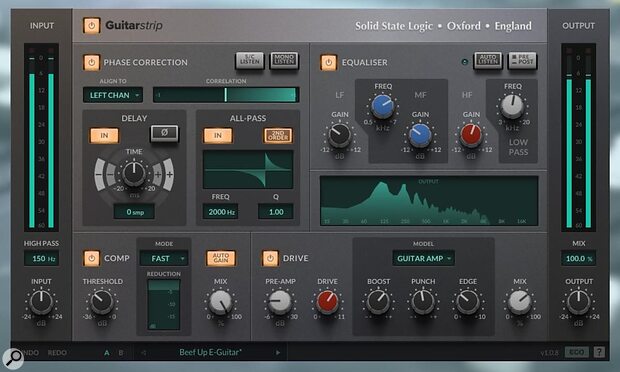Toggle the Drive section power button
620x372 pixels.
pos(270,258)
